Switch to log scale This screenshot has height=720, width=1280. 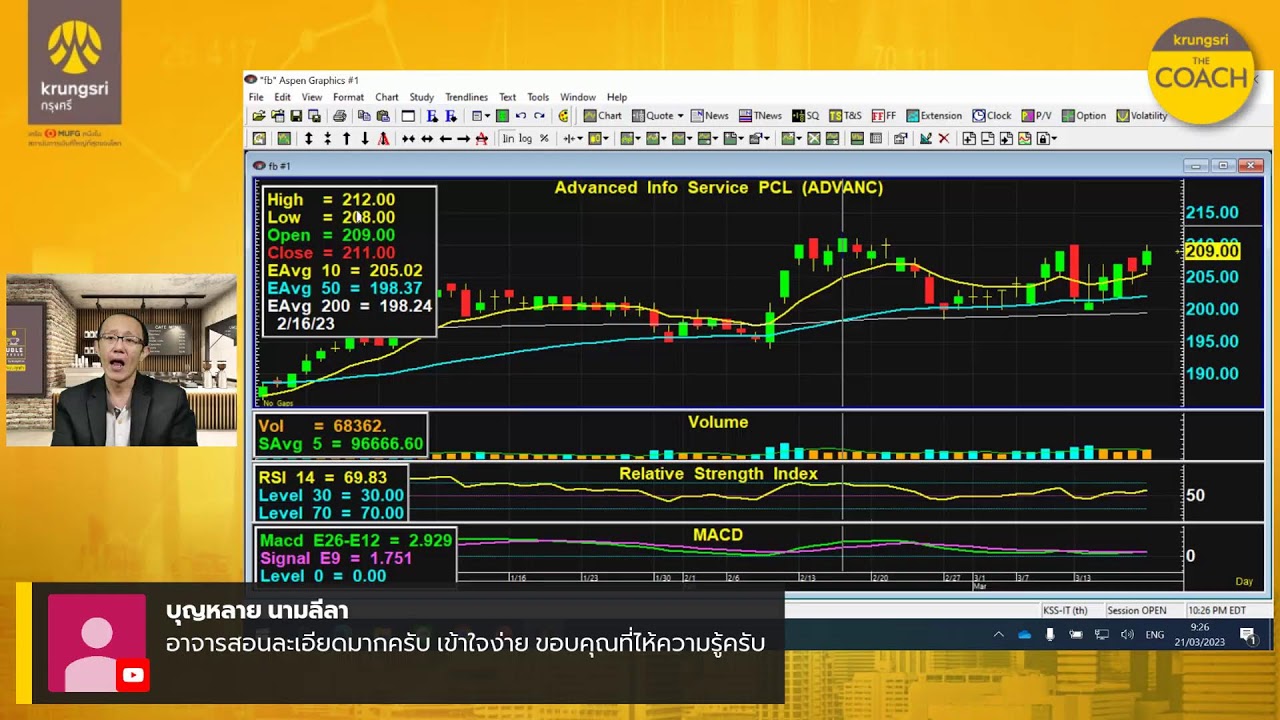[x=526, y=139]
